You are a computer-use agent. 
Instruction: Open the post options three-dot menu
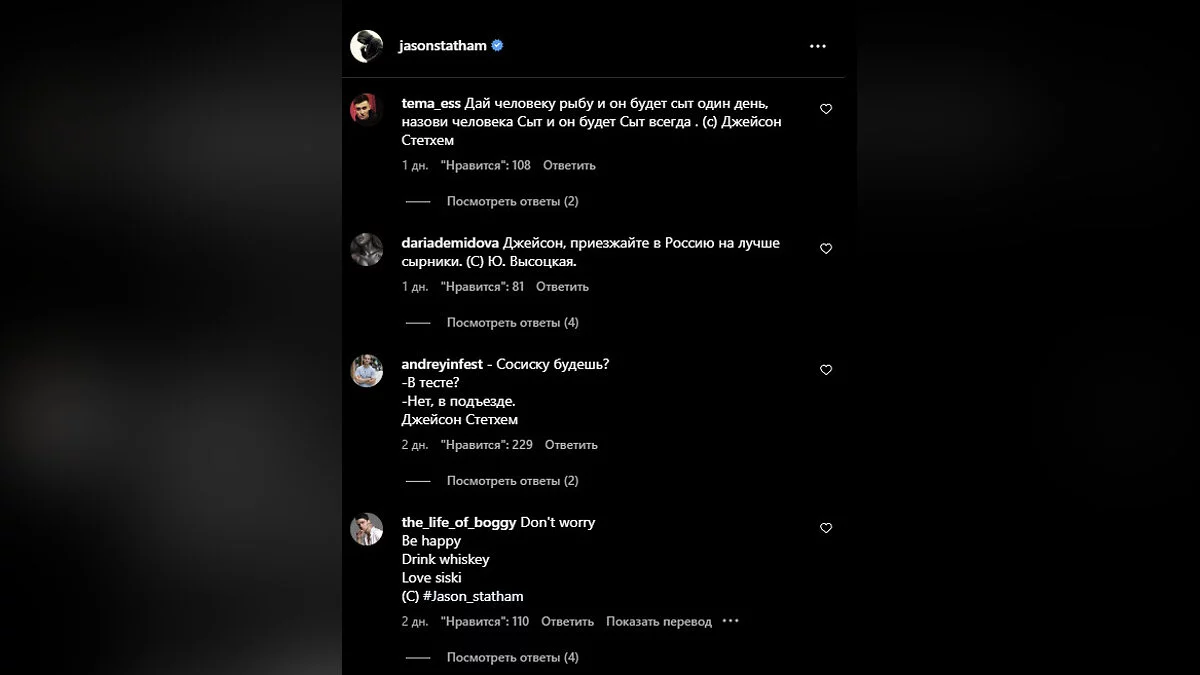[x=818, y=46]
